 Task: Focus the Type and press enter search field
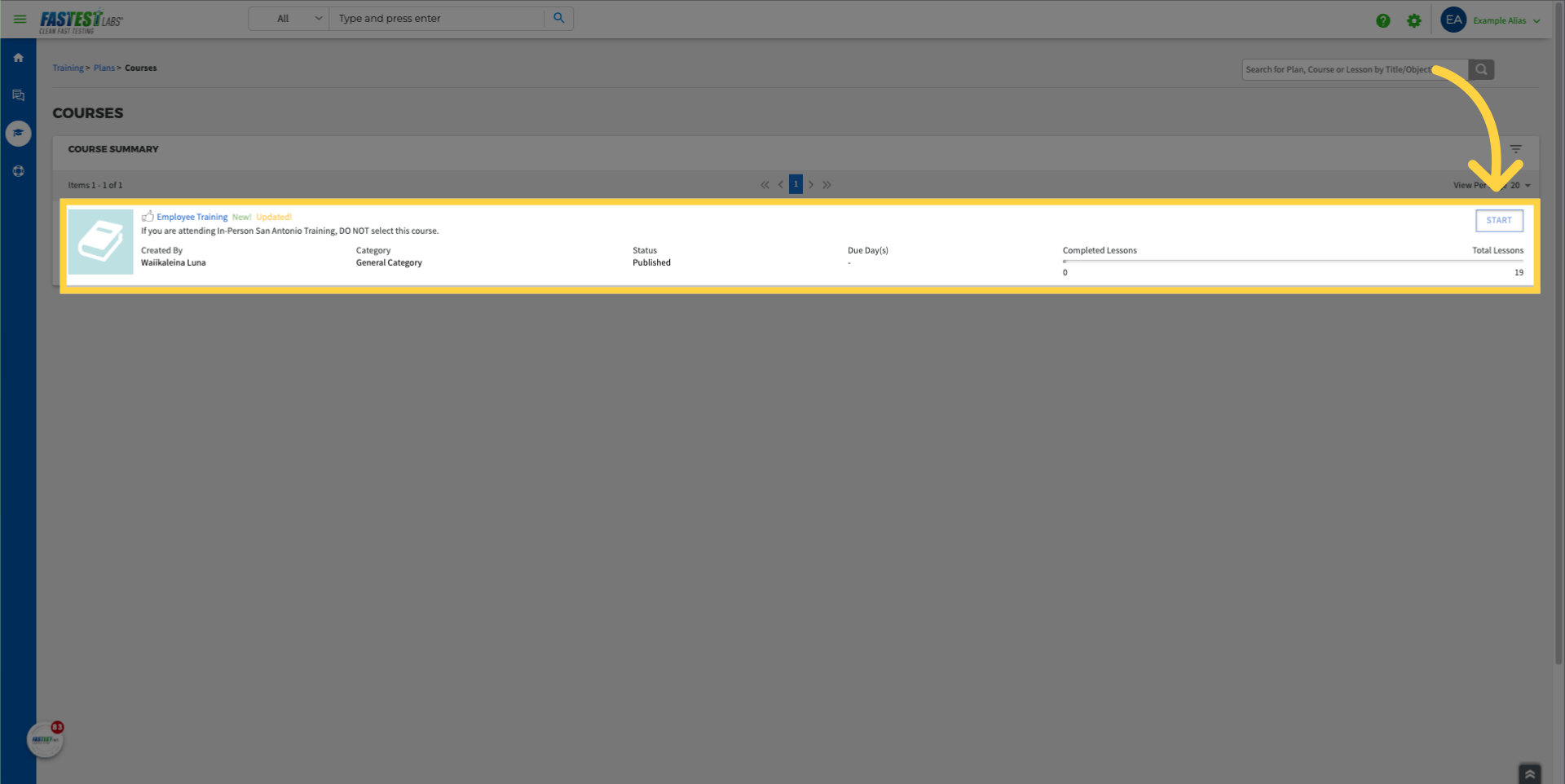click(x=437, y=19)
